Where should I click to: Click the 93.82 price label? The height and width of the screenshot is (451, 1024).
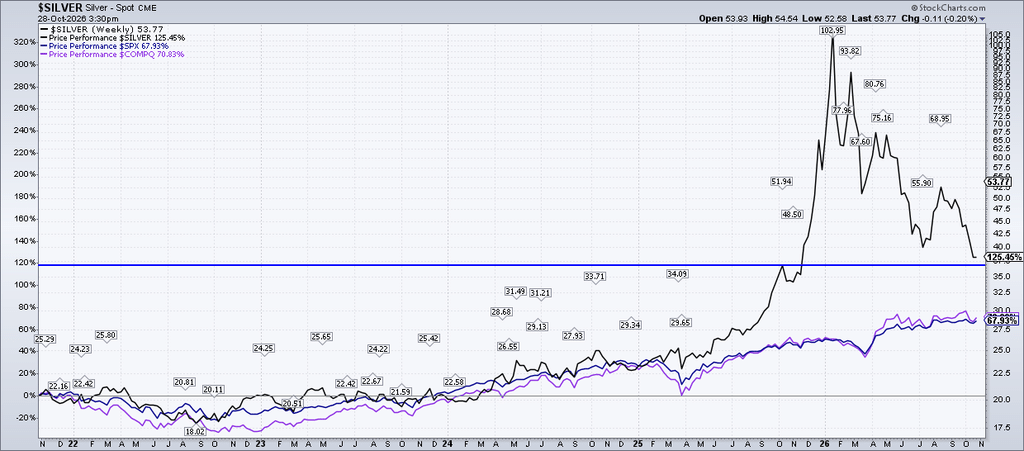pos(850,51)
